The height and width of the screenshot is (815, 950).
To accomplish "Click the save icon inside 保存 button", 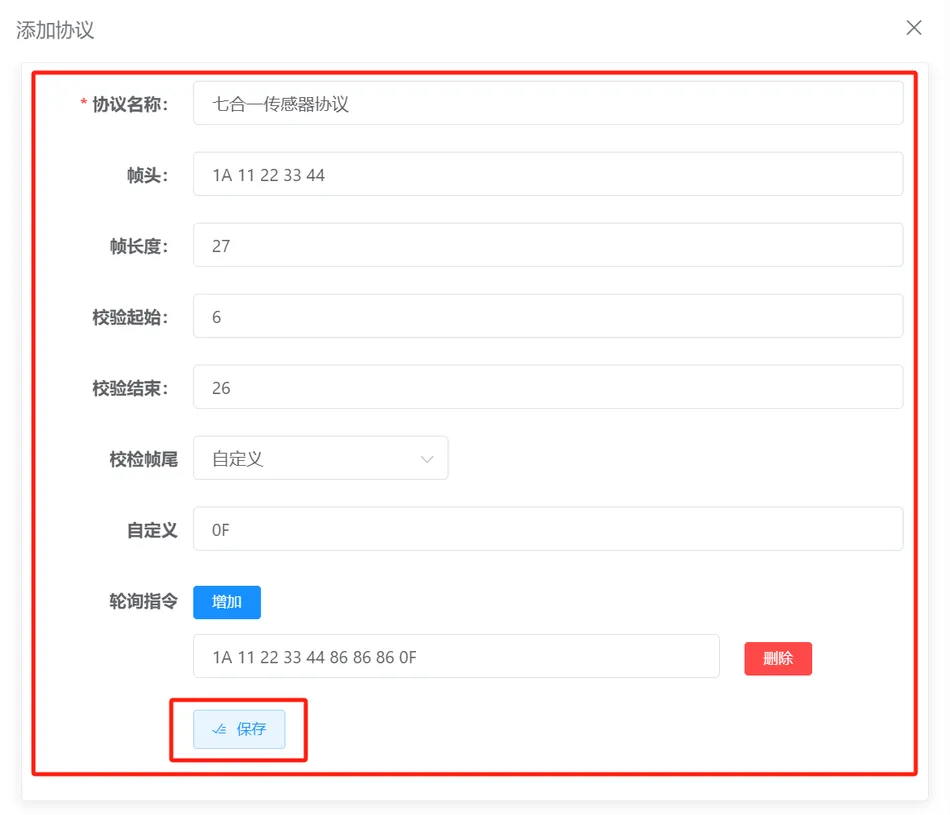I will point(219,729).
